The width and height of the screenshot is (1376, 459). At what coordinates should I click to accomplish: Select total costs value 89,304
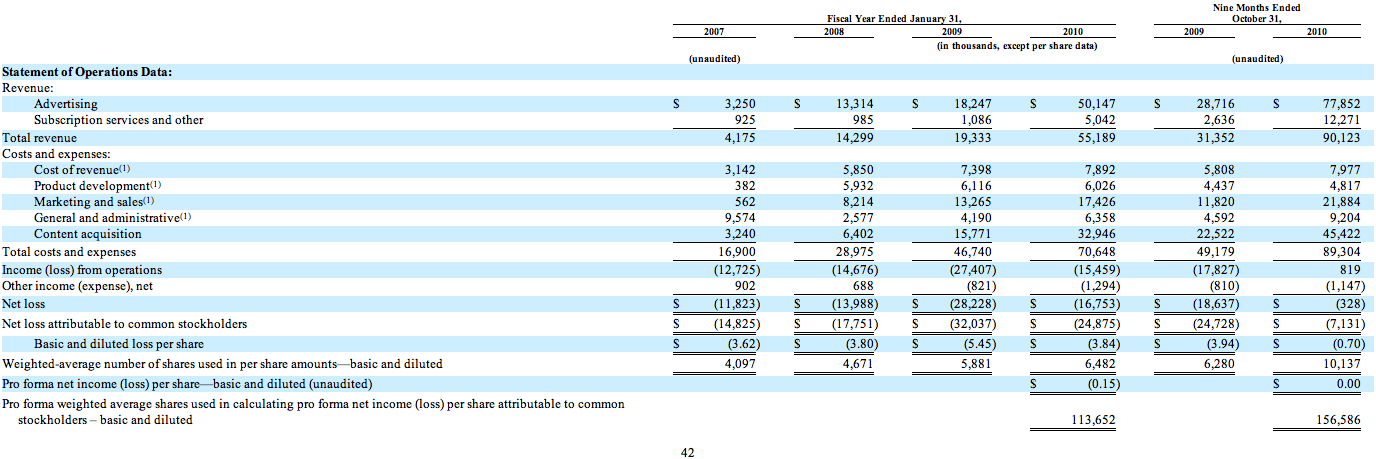1340,252
